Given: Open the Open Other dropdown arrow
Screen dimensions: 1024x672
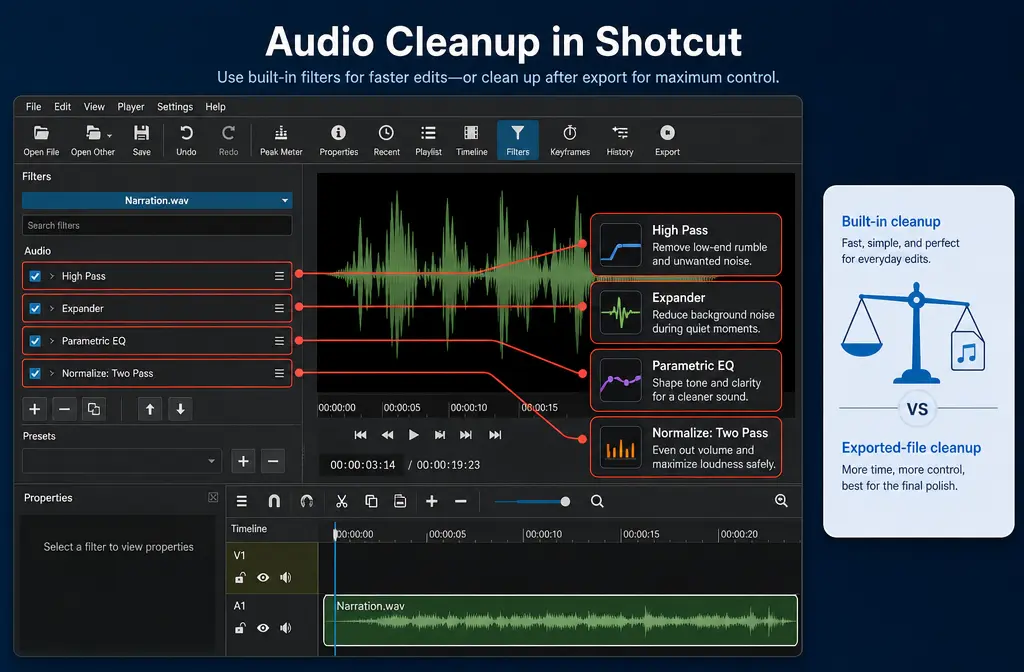Looking at the screenshot, I should click(x=109, y=136).
